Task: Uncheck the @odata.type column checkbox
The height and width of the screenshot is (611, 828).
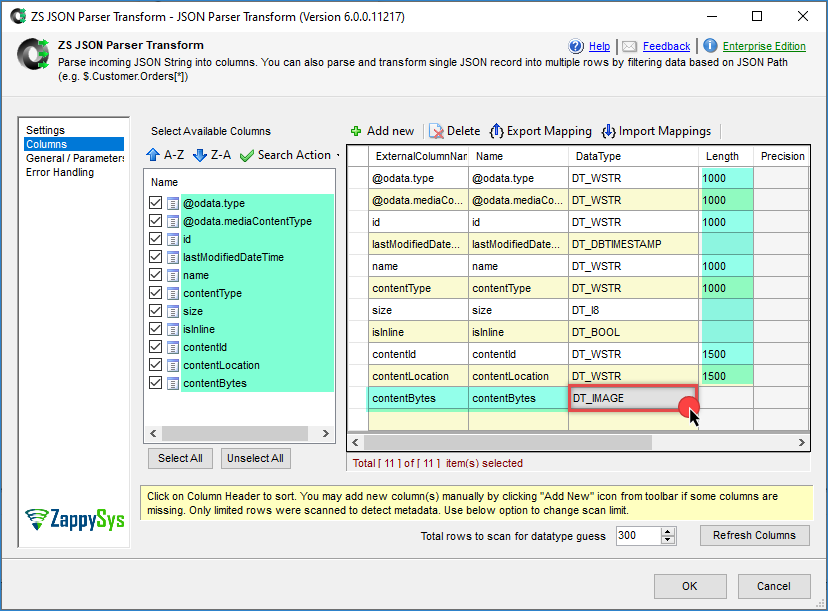Action: pyautogui.click(x=155, y=203)
